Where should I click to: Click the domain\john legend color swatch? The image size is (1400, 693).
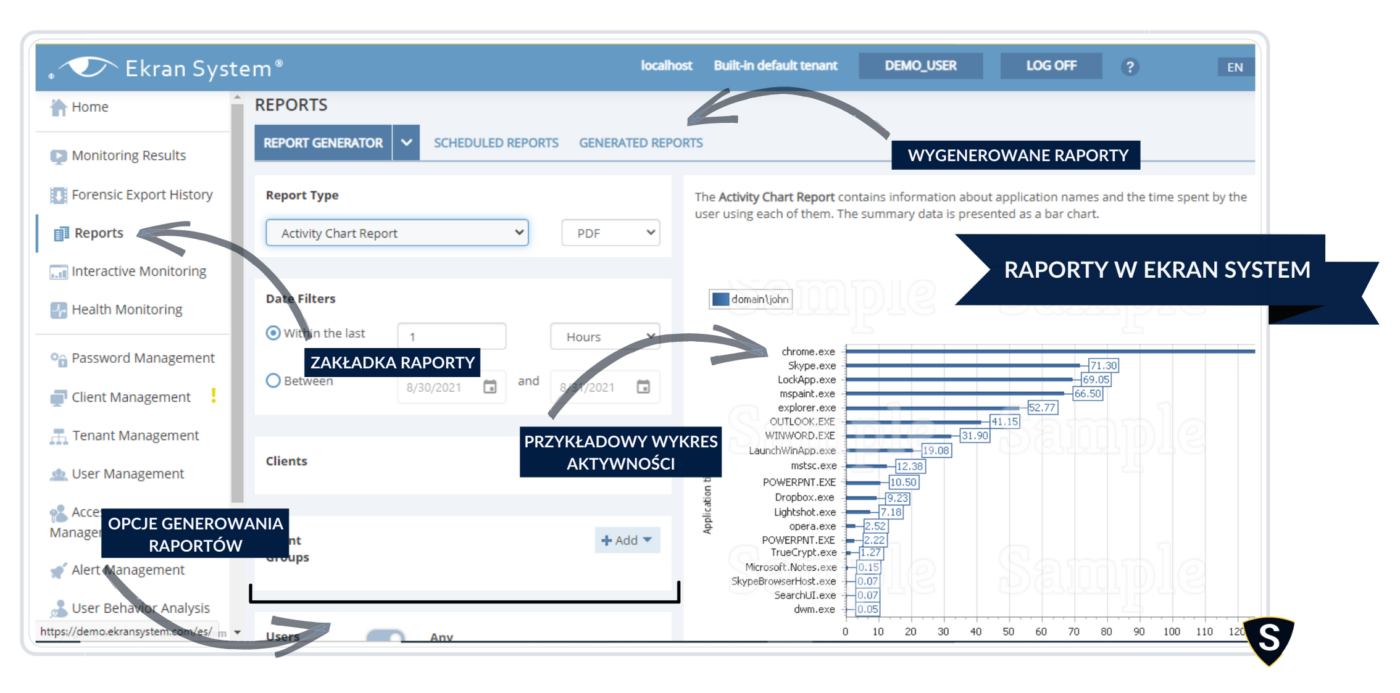tap(720, 299)
